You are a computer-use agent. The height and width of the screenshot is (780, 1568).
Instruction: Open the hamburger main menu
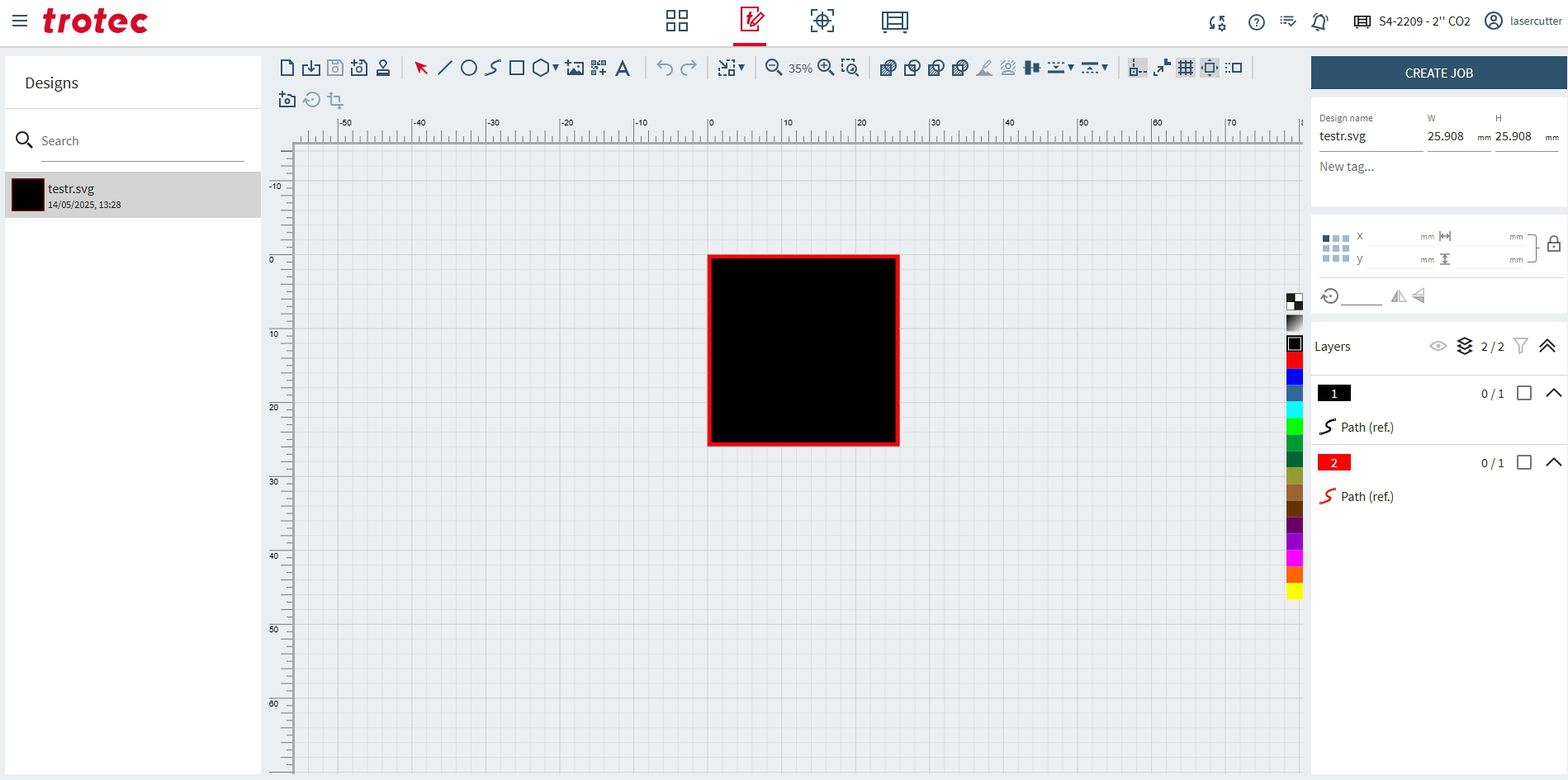pos(20,21)
